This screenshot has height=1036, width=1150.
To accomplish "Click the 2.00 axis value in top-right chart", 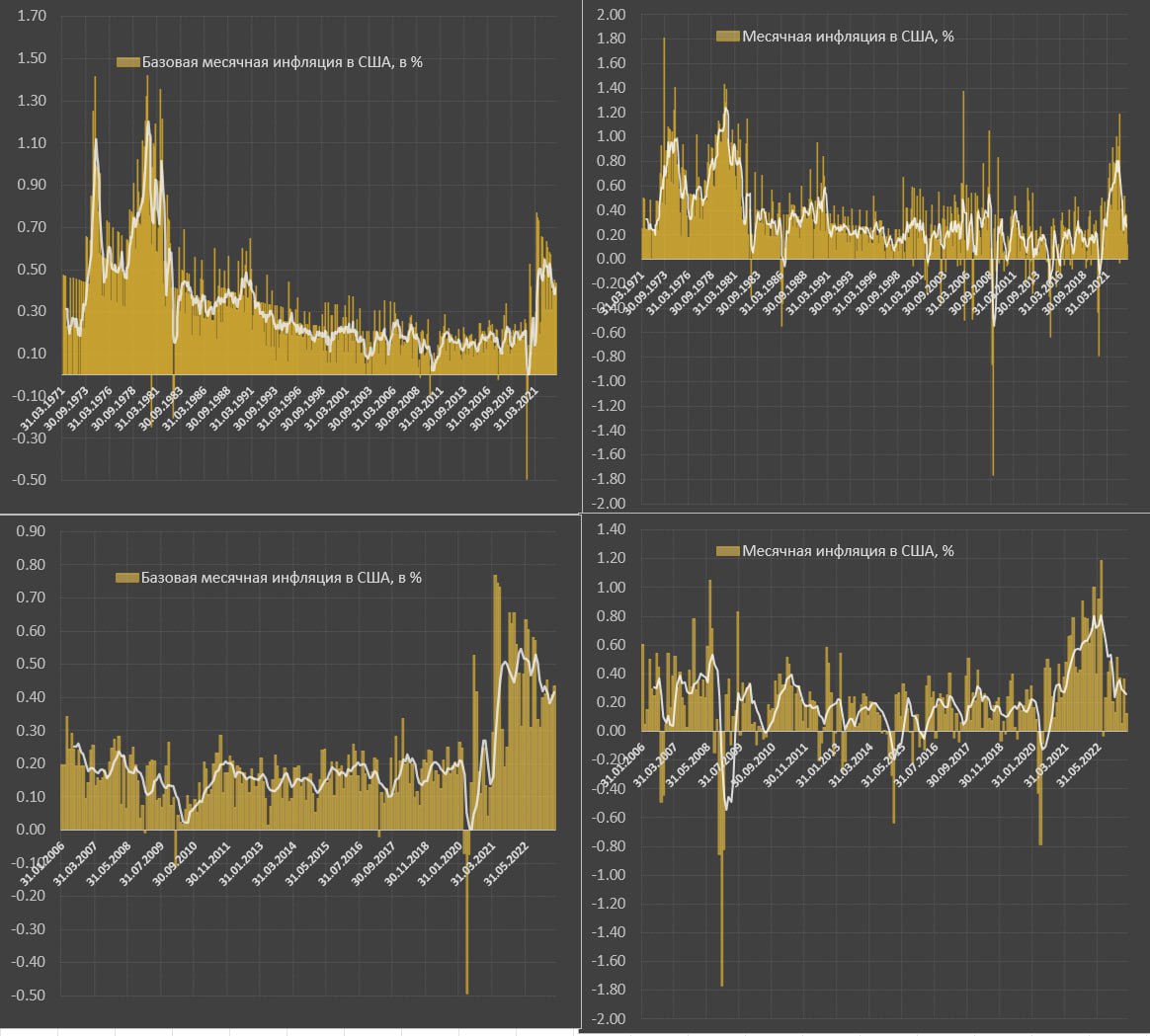I will (611, 15).
